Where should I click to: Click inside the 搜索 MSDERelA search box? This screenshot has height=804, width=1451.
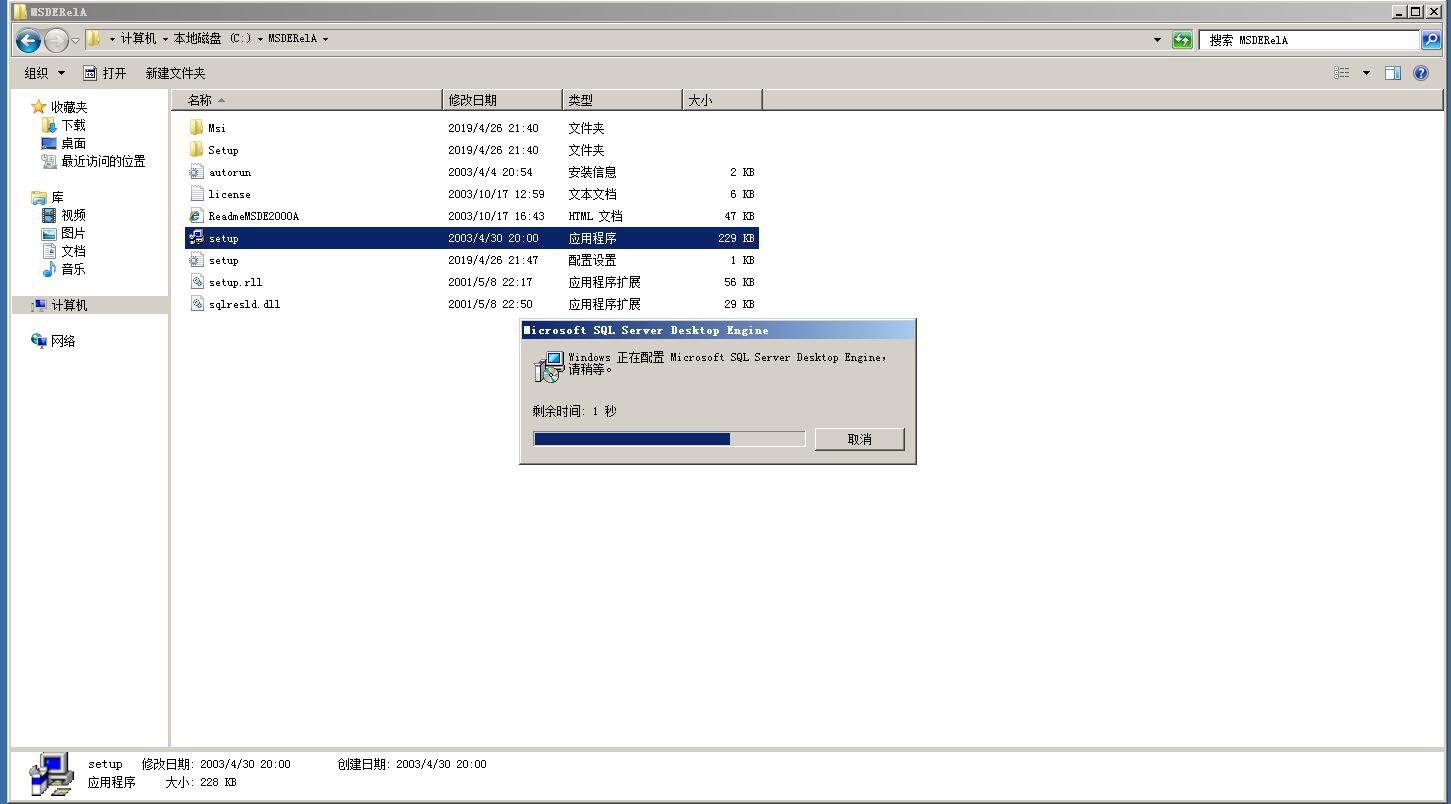[x=1300, y=39]
